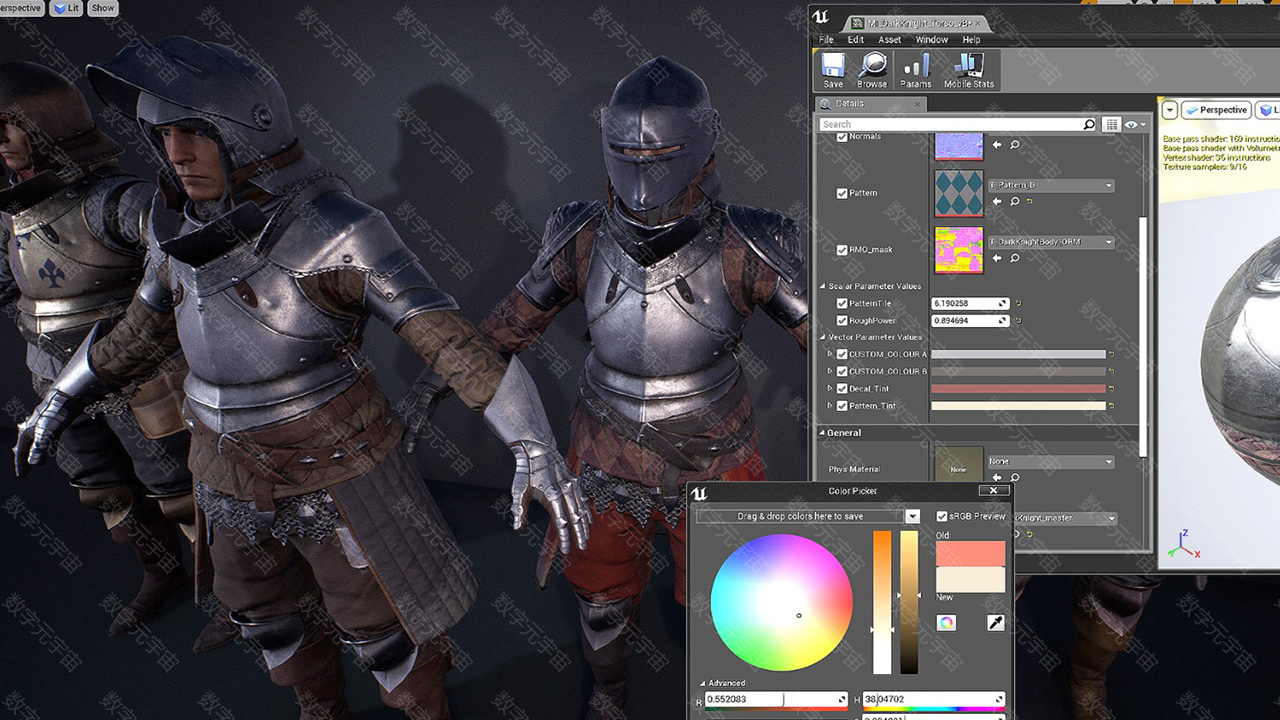Image resolution: width=1280 pixels, height=720 pixels.
Task: Expand Pattern_Tint channels
Action: (830, 406)
